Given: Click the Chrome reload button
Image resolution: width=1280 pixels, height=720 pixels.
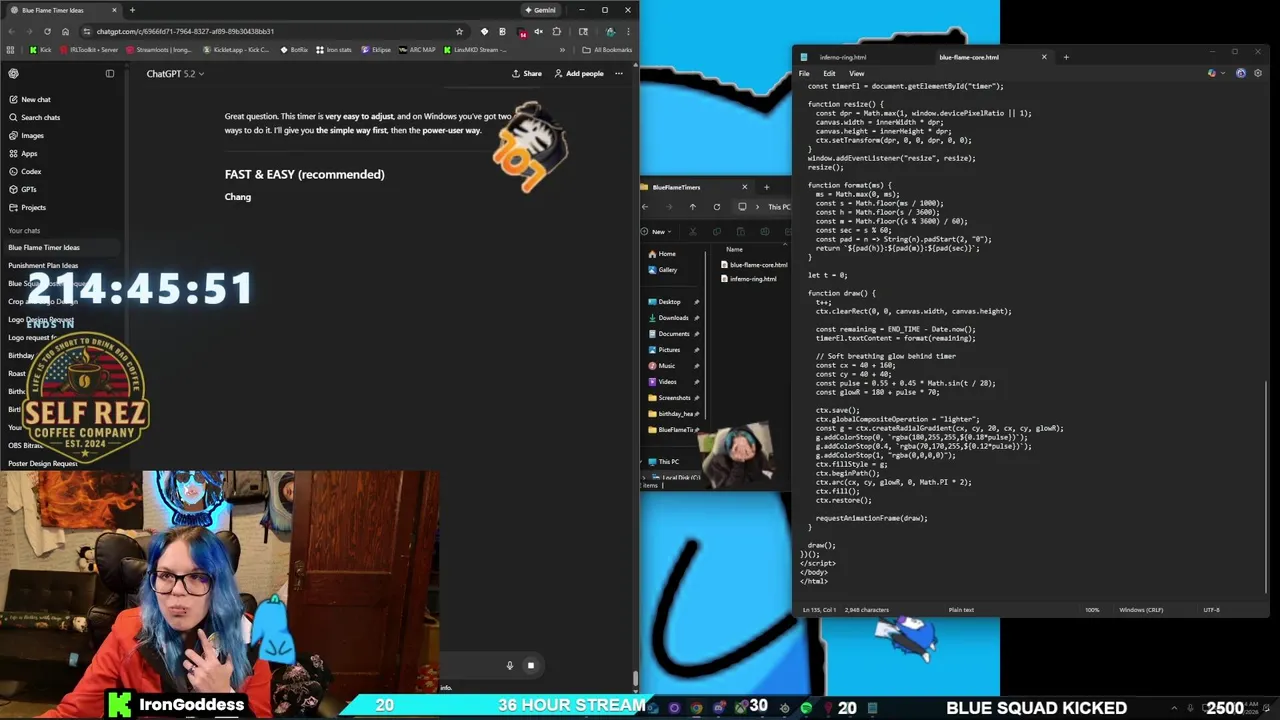Looking at the screenshot, I should (x=48, y=31).
